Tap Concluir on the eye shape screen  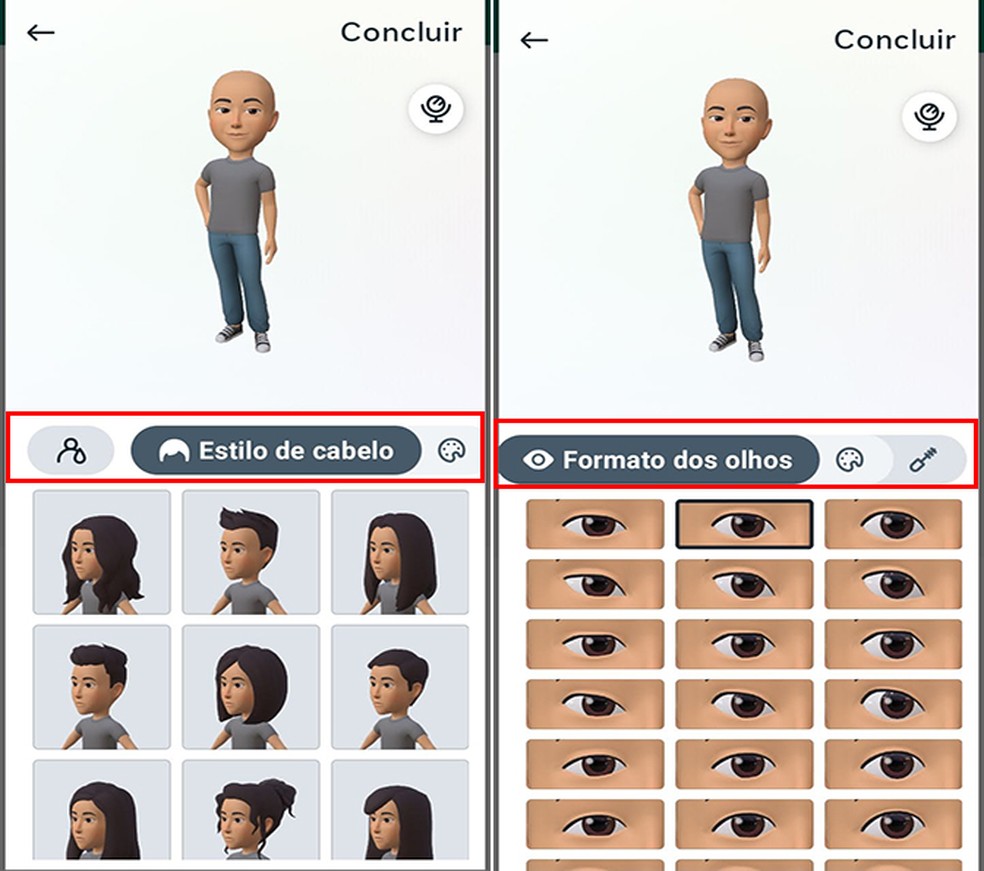pos(895,40)
